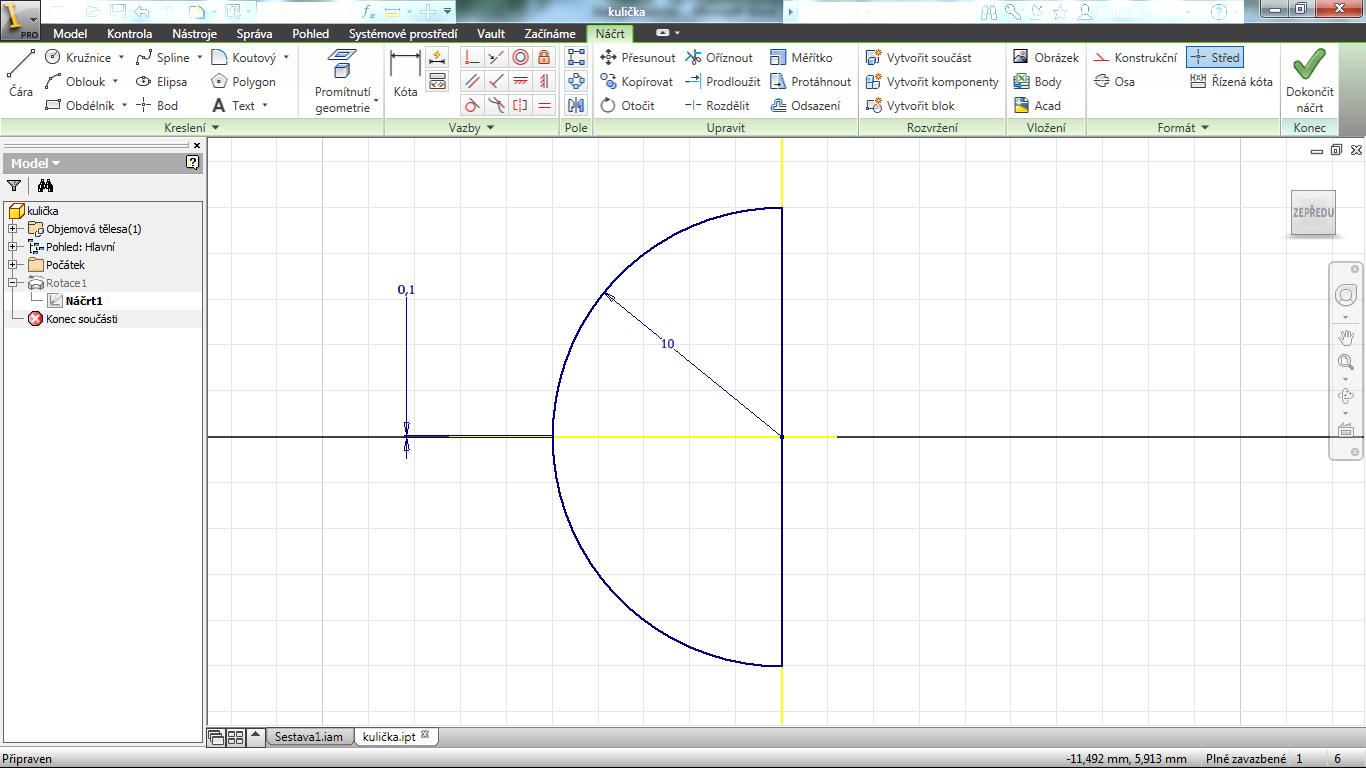Click the automatic dimensions lightning icon
Image resolution: width=1366 pixels, height=768 pixels.
(437, 57)
